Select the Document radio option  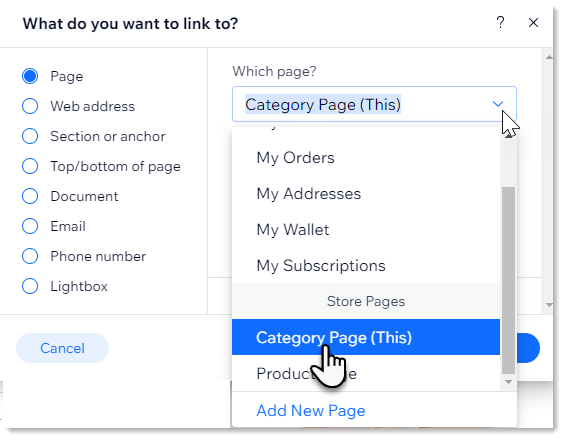(x=30, y=196)
